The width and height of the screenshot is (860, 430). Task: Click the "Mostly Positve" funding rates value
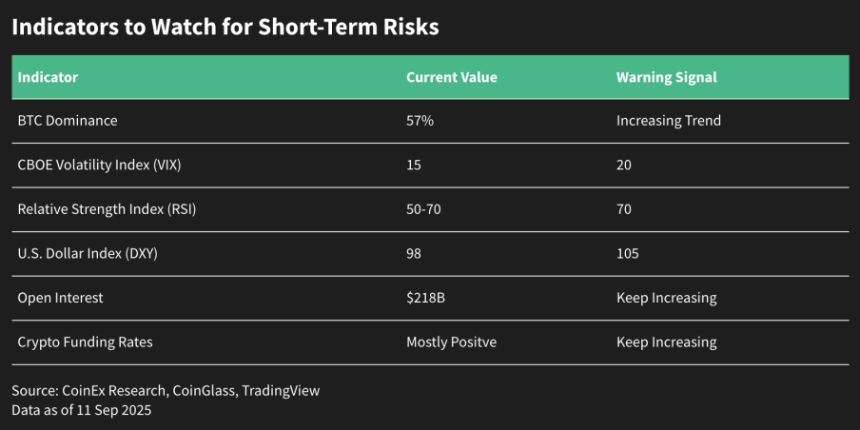(x=451, y=342)
